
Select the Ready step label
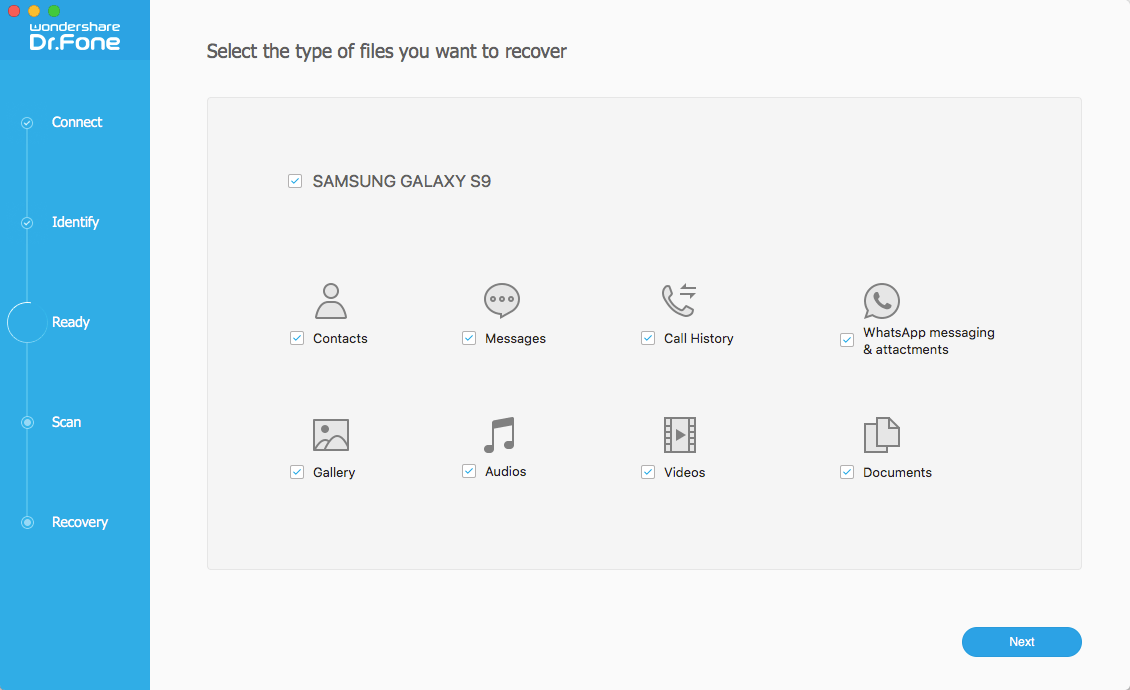pyautogui.click(x=71, y=322)
